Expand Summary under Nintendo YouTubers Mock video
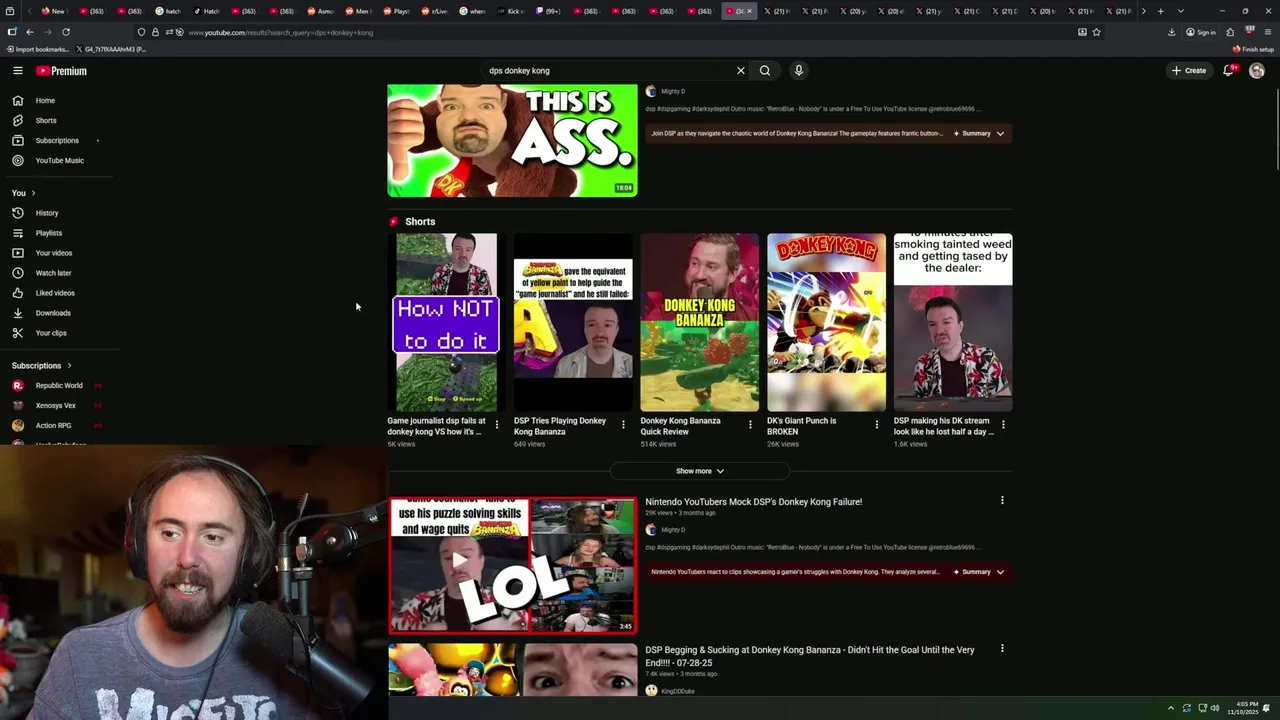 pyautogui.click(x=980, y=572)
